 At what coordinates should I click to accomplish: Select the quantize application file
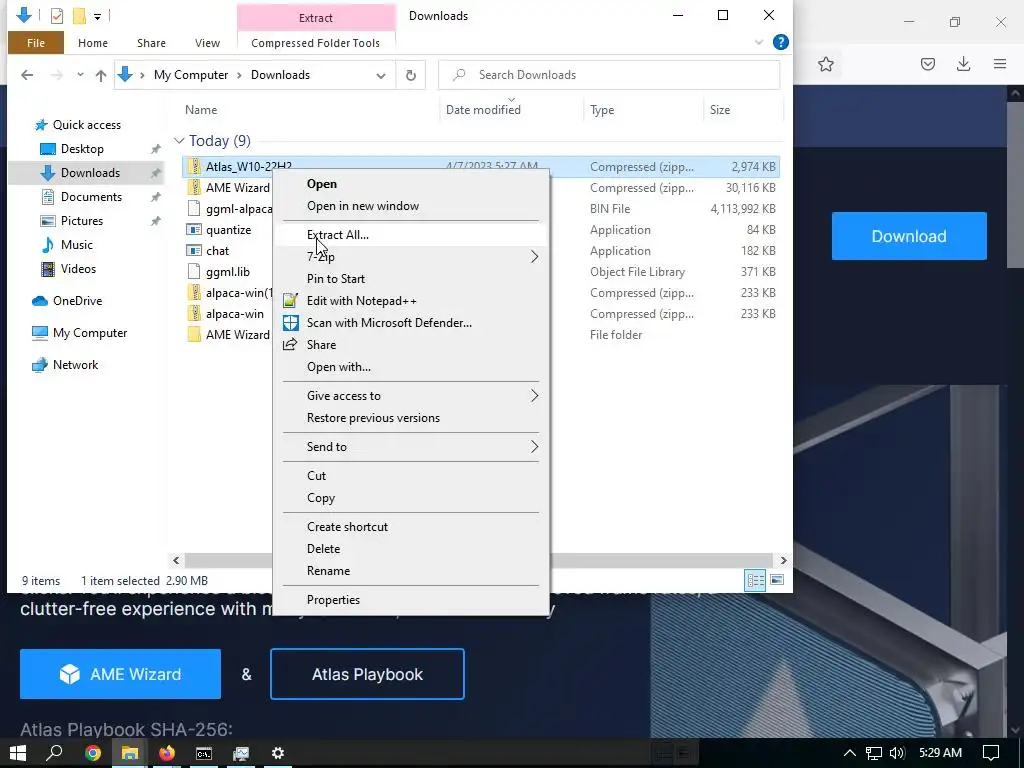click(228, 230)
